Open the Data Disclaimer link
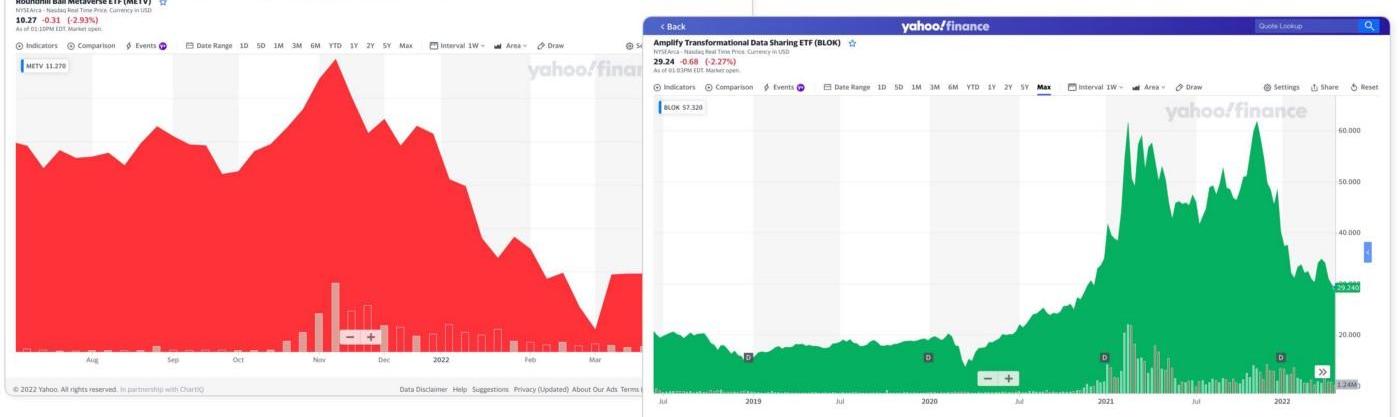This screenshot has height=417, width=1400. (421, 389)
